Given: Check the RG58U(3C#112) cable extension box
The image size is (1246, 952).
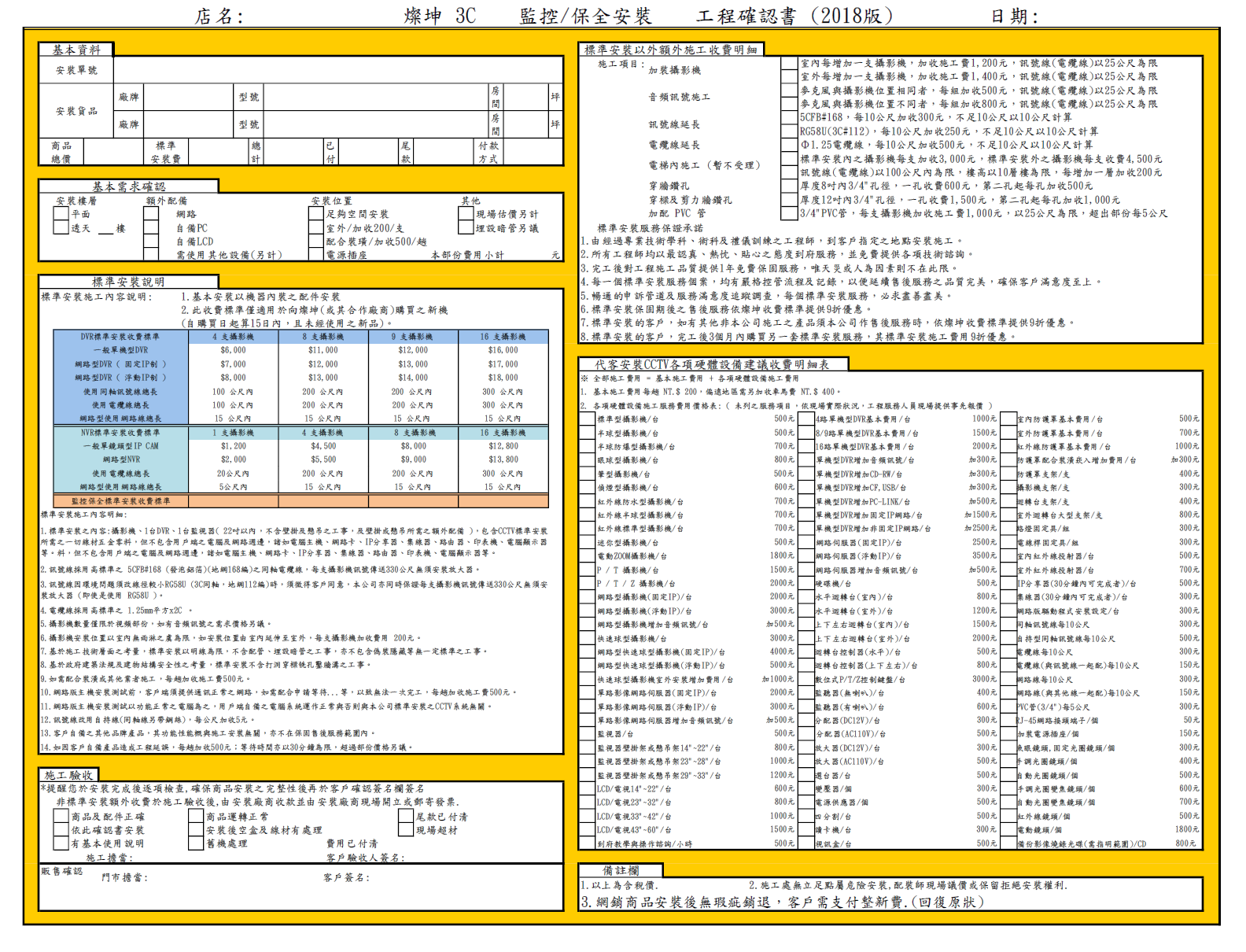Looking at the screenshot, I should point(789,131).
